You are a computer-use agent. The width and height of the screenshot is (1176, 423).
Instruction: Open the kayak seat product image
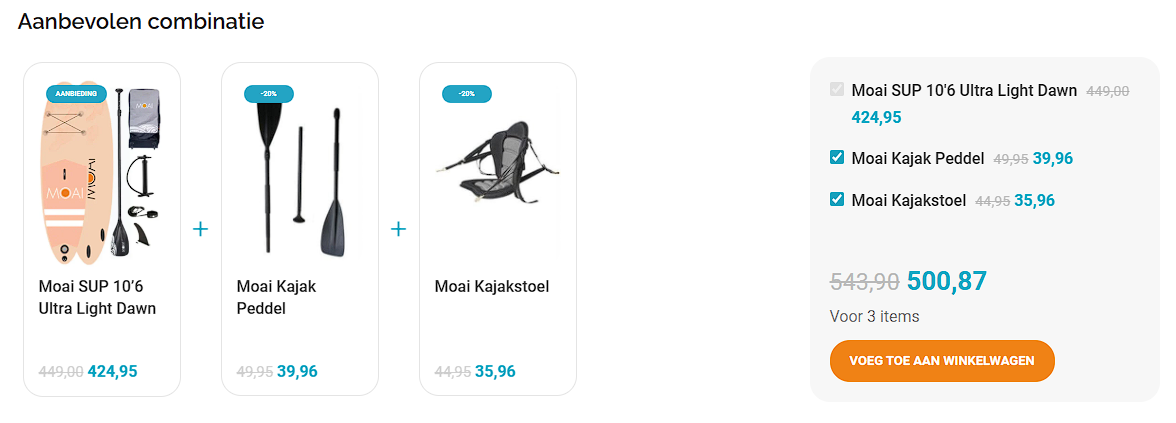(x=499, y=165)
